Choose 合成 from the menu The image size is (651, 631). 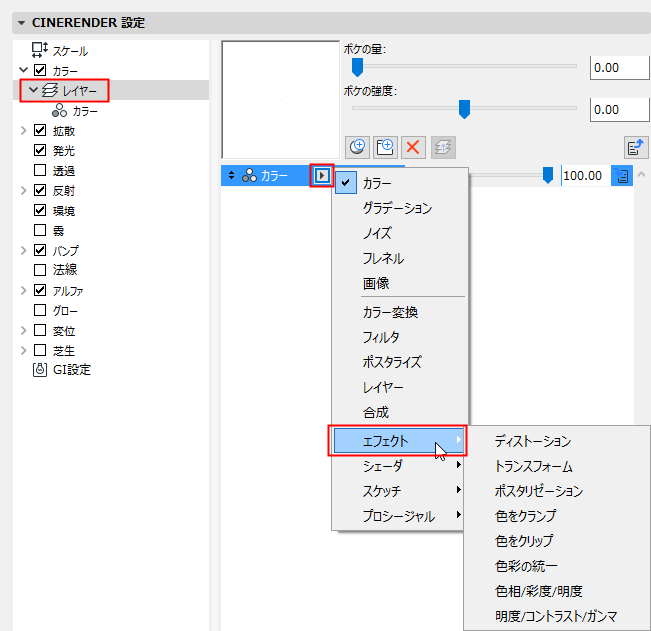coord(400,412)
